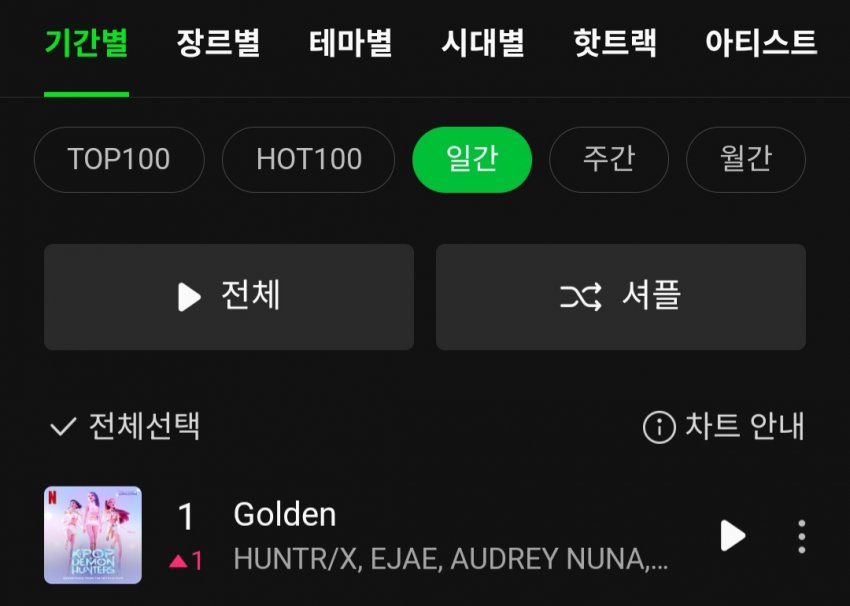Open the KPop Demon Hunters album cover
Viewport: 850px width, 606px height.
[x=93, y=535]
